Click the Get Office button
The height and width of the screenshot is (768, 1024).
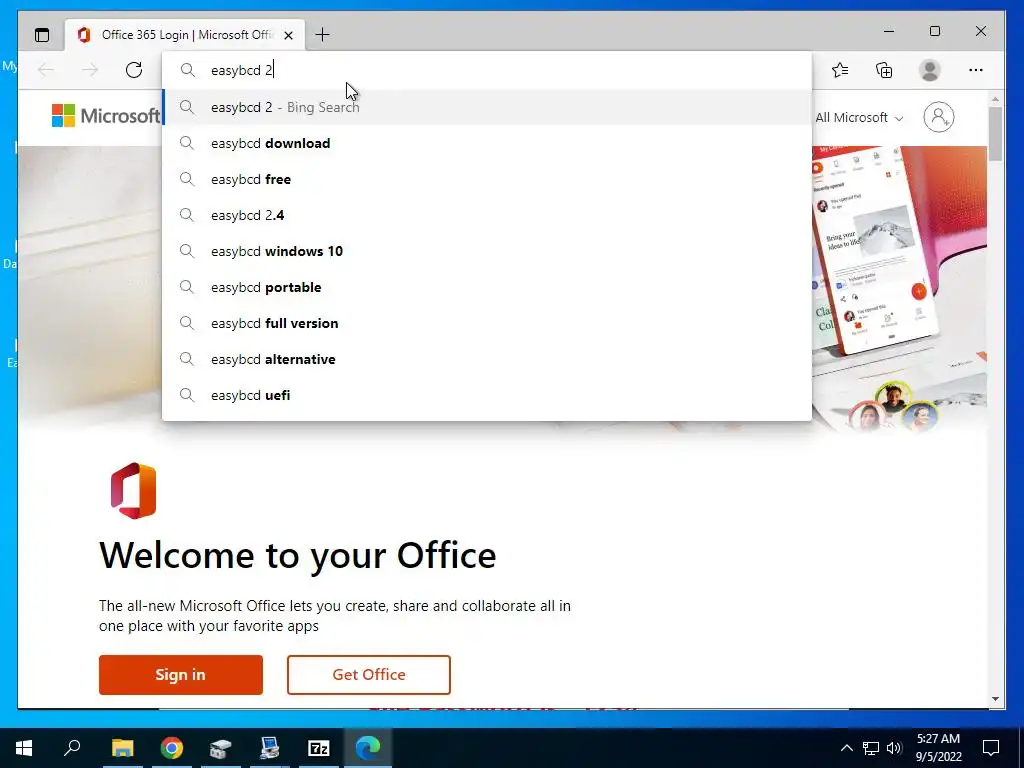click(x=369, y=675)
